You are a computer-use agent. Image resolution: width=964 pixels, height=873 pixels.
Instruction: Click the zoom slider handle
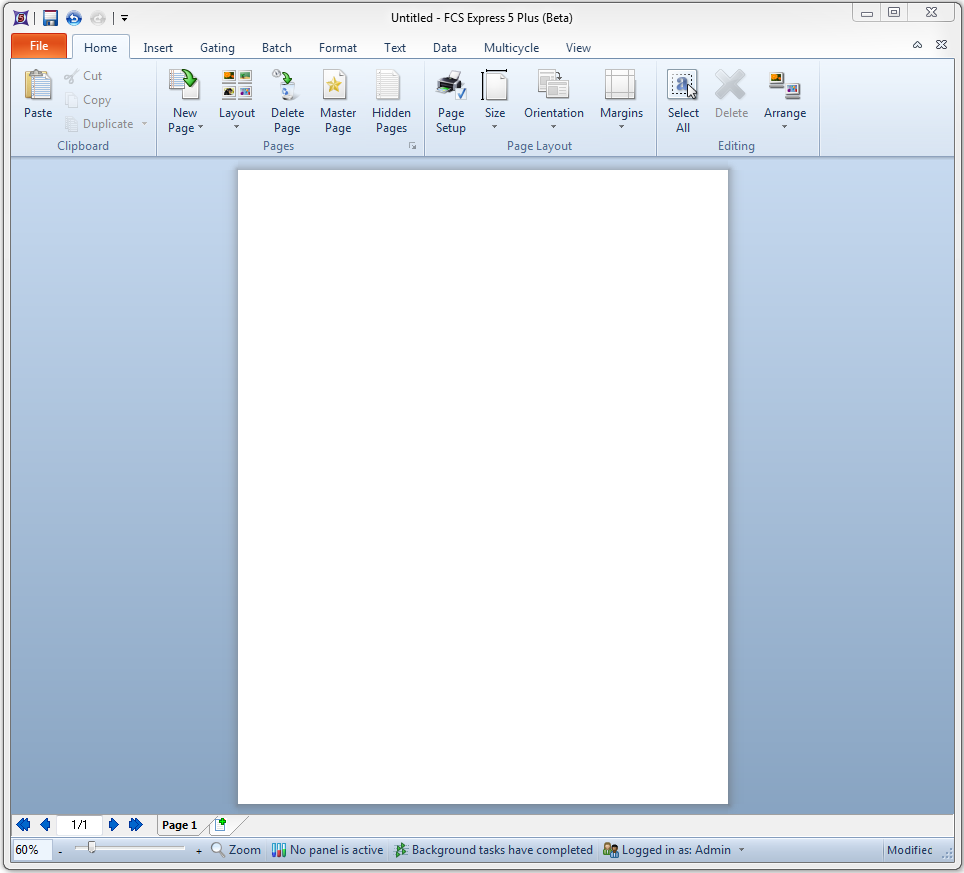coord(92,848)
